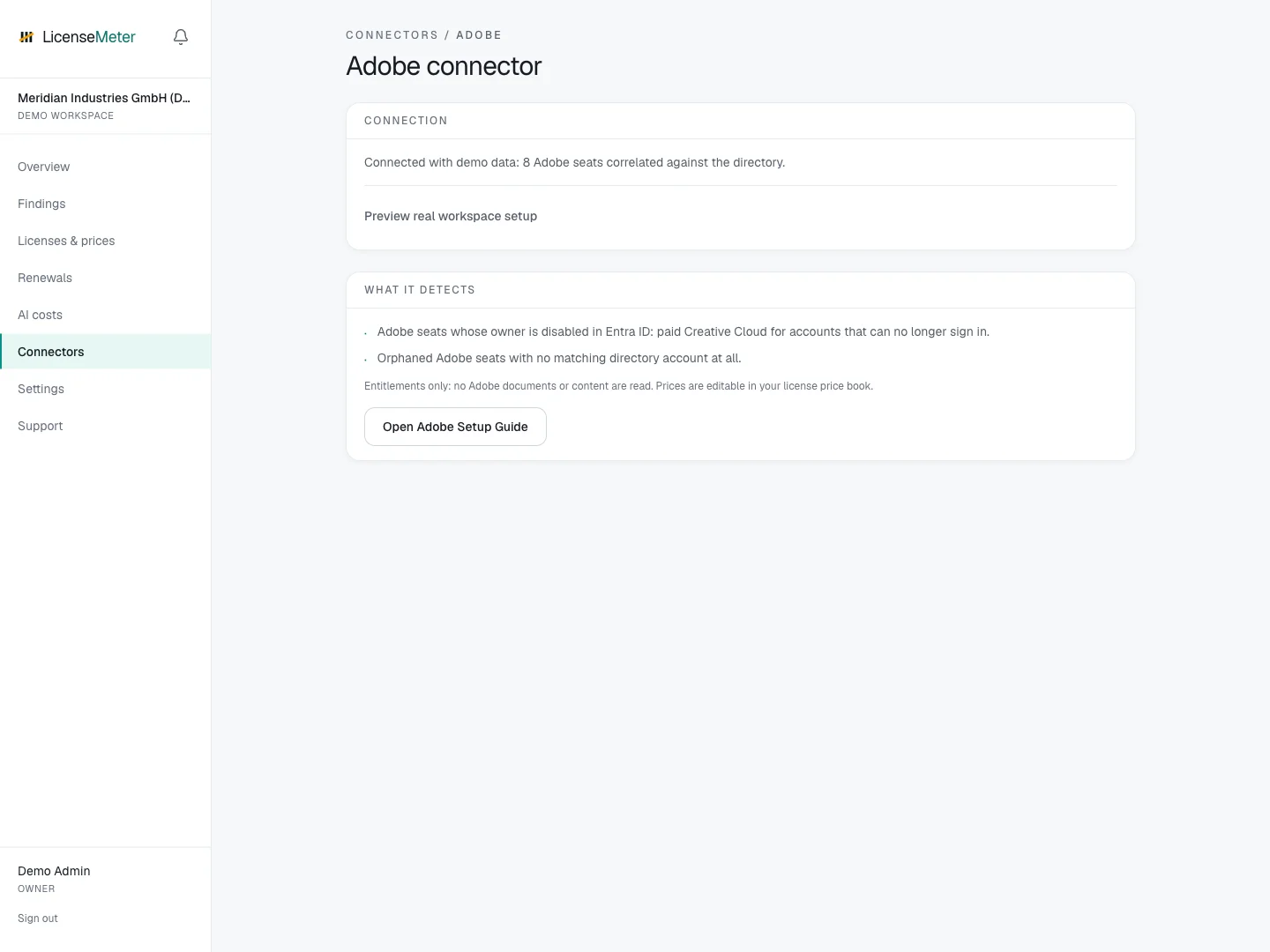Open Settings from the sidebar

click(x=105, y=389)
